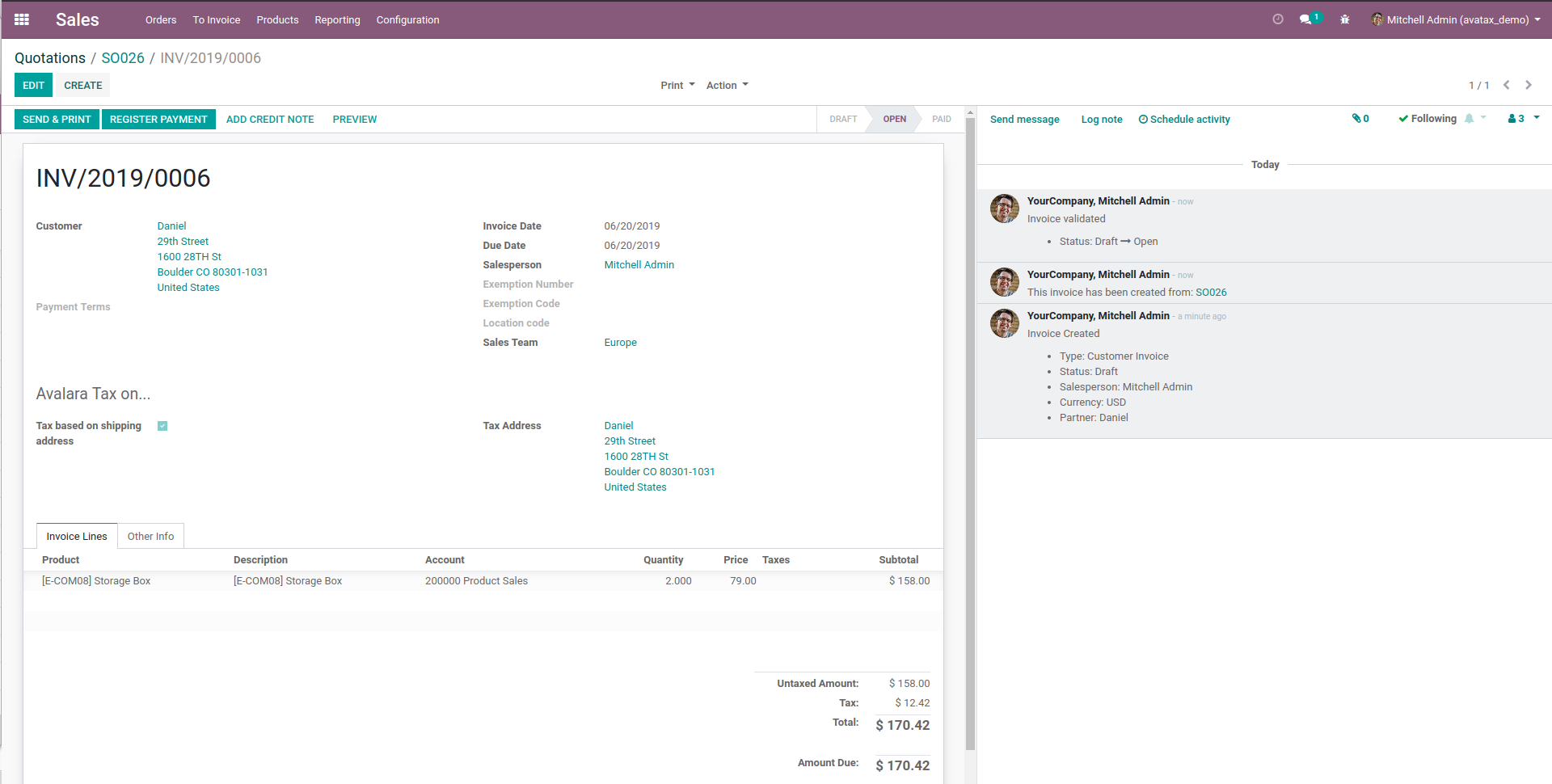
Task: Click the activities clock icon
Action: click(x=1278, y=19)
